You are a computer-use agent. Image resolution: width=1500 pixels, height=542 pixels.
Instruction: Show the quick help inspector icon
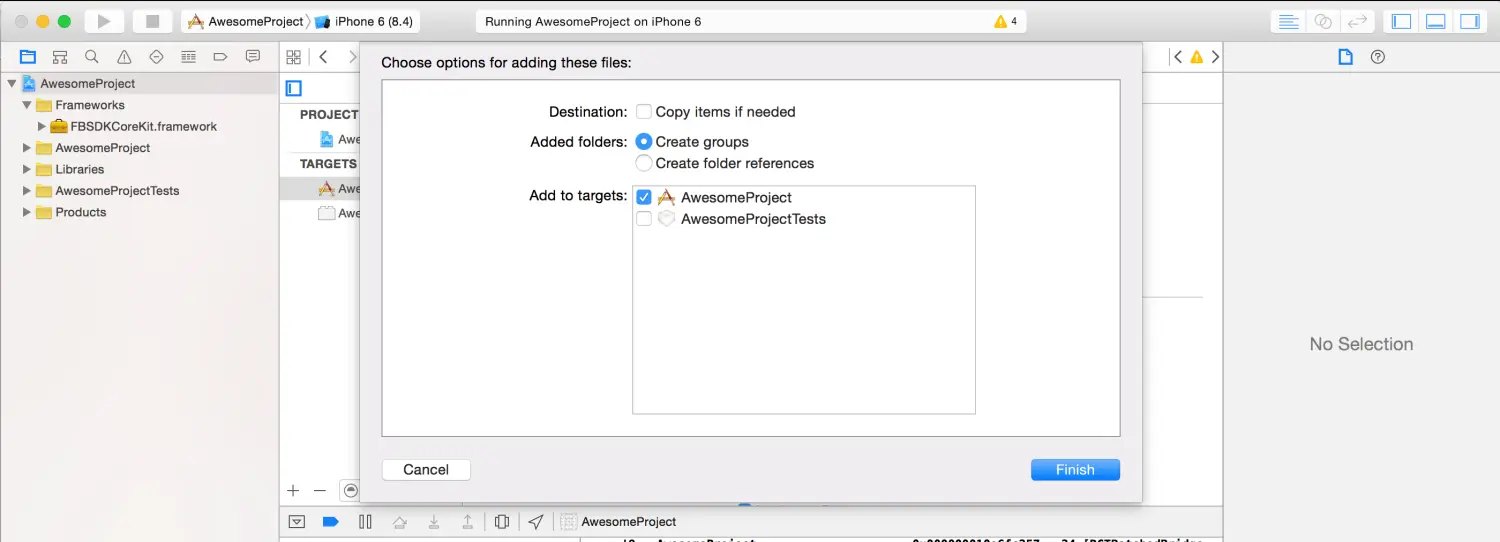click(x=1378, y=57)
